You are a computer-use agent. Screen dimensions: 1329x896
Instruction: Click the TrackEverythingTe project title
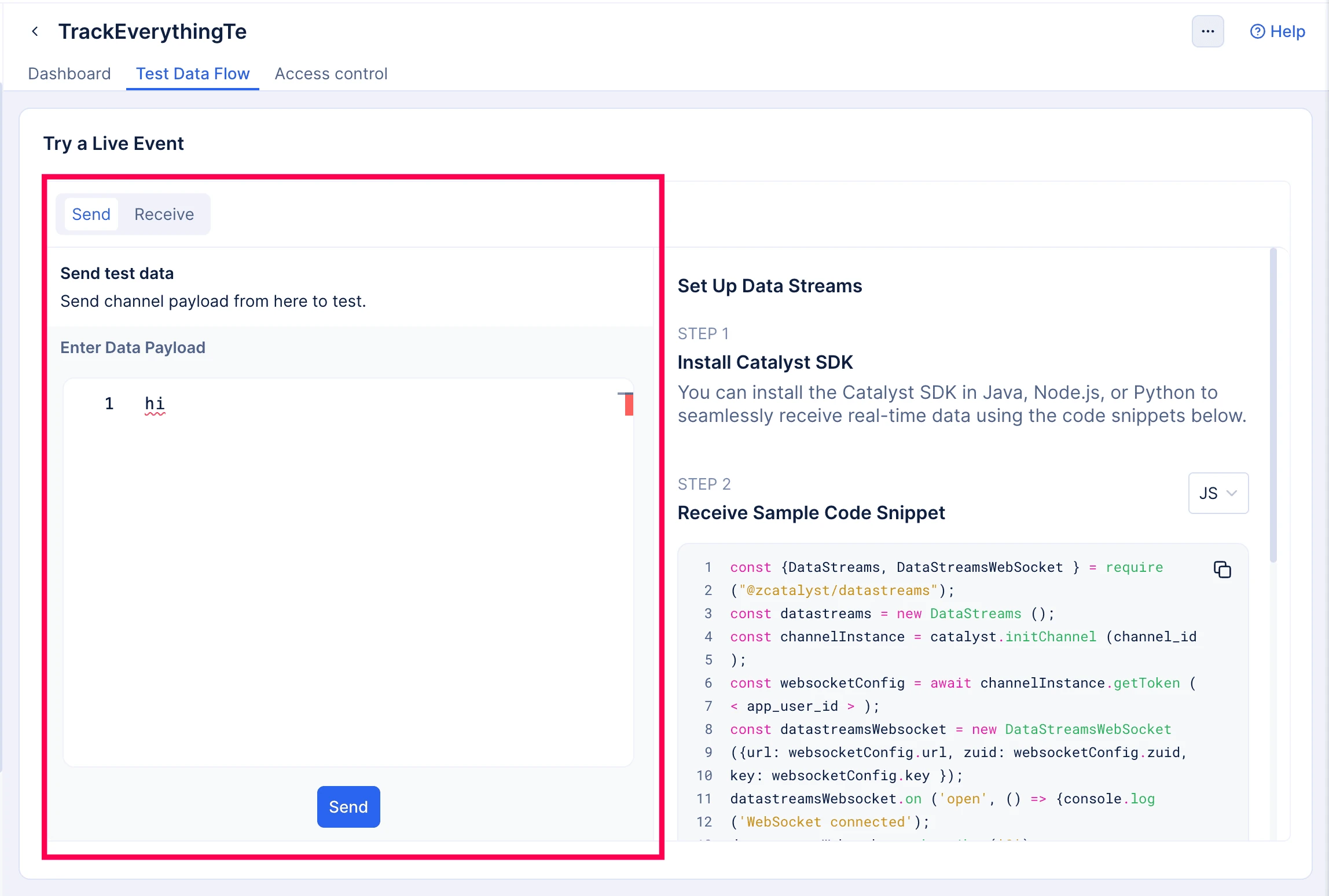click(x=153, y=31)
